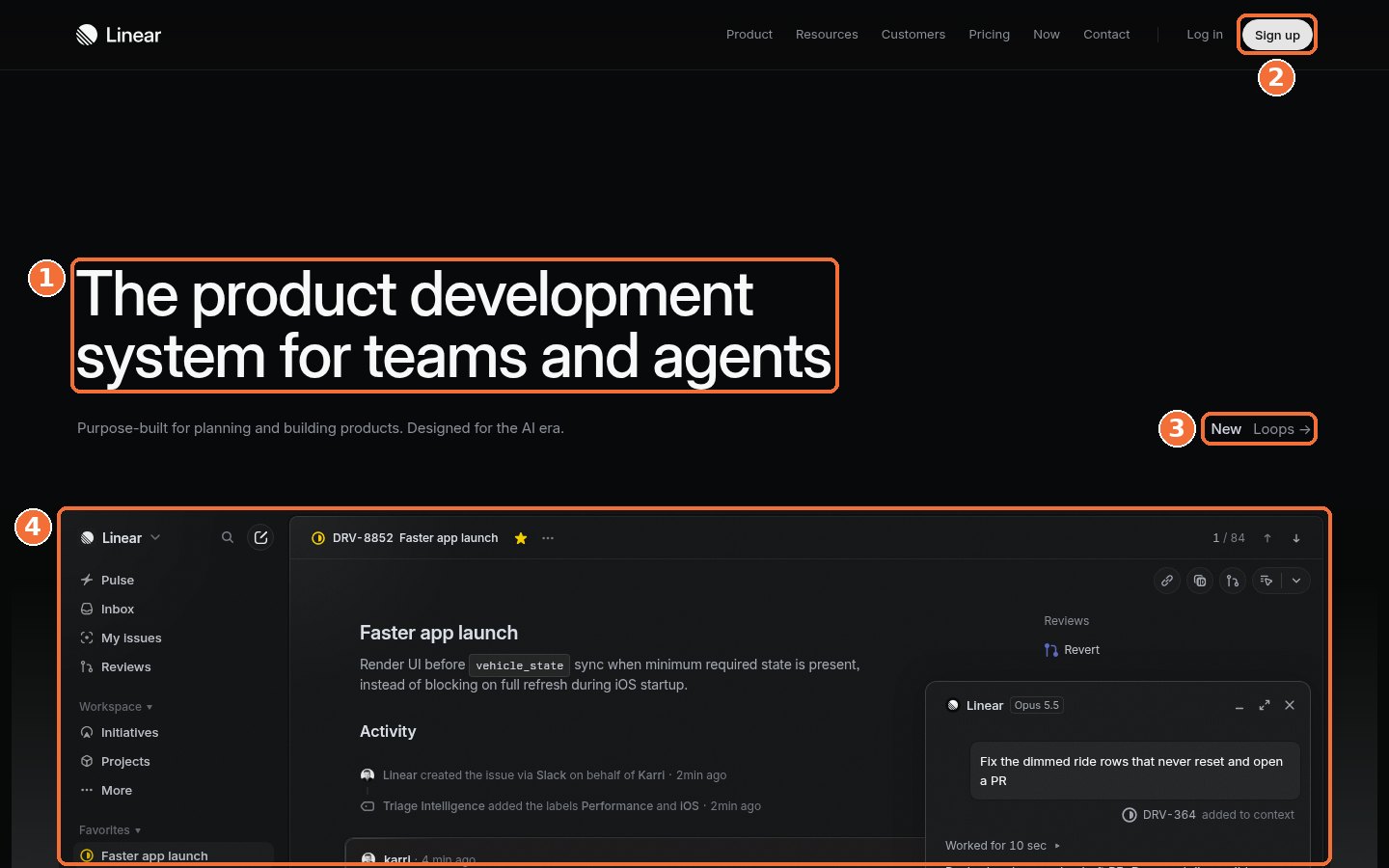The height and width of the screenshot is (868, 1389).
Task: Open the Product menu in header
Action: 749,35
